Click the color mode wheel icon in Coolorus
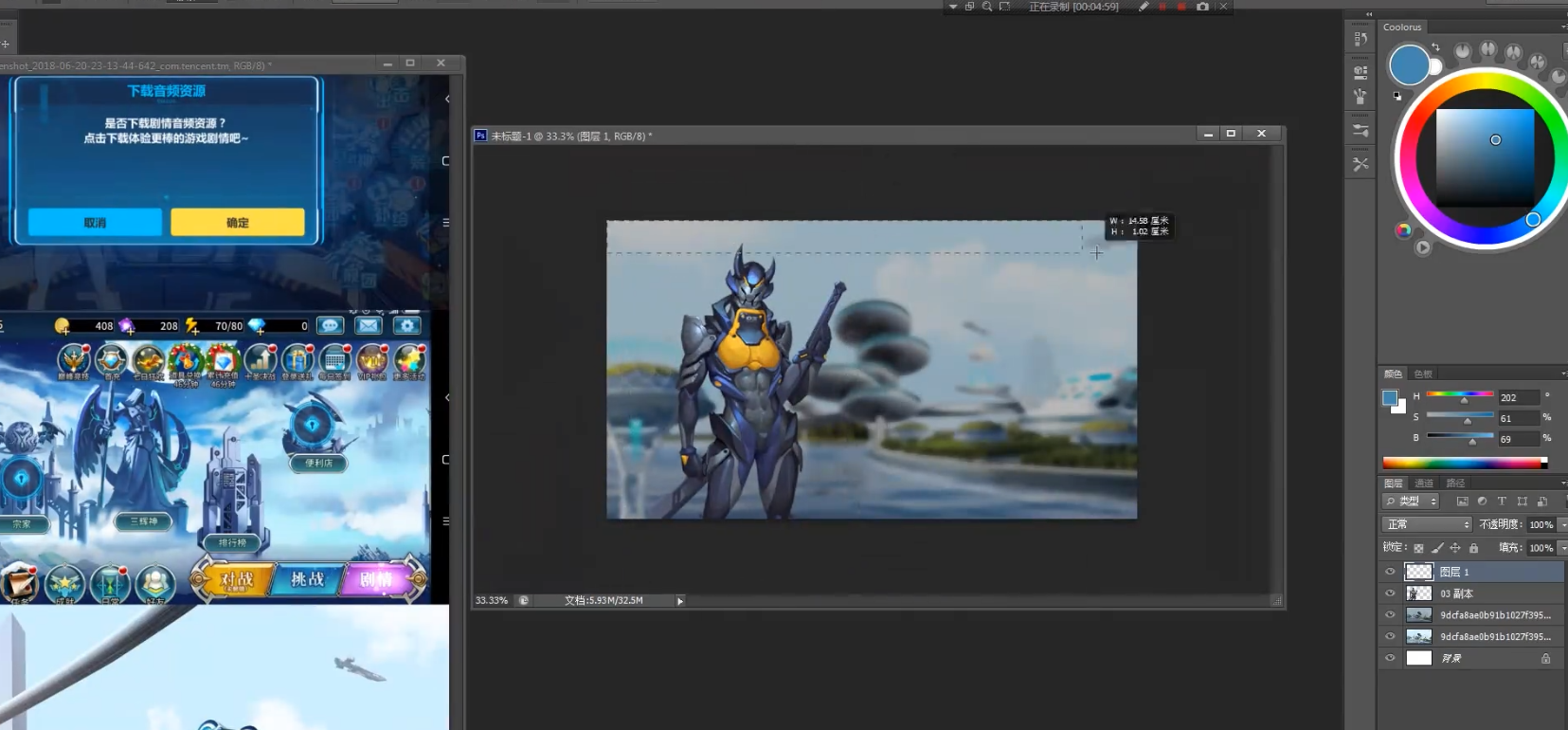 pyautogui.click(x=1403, y=229)
